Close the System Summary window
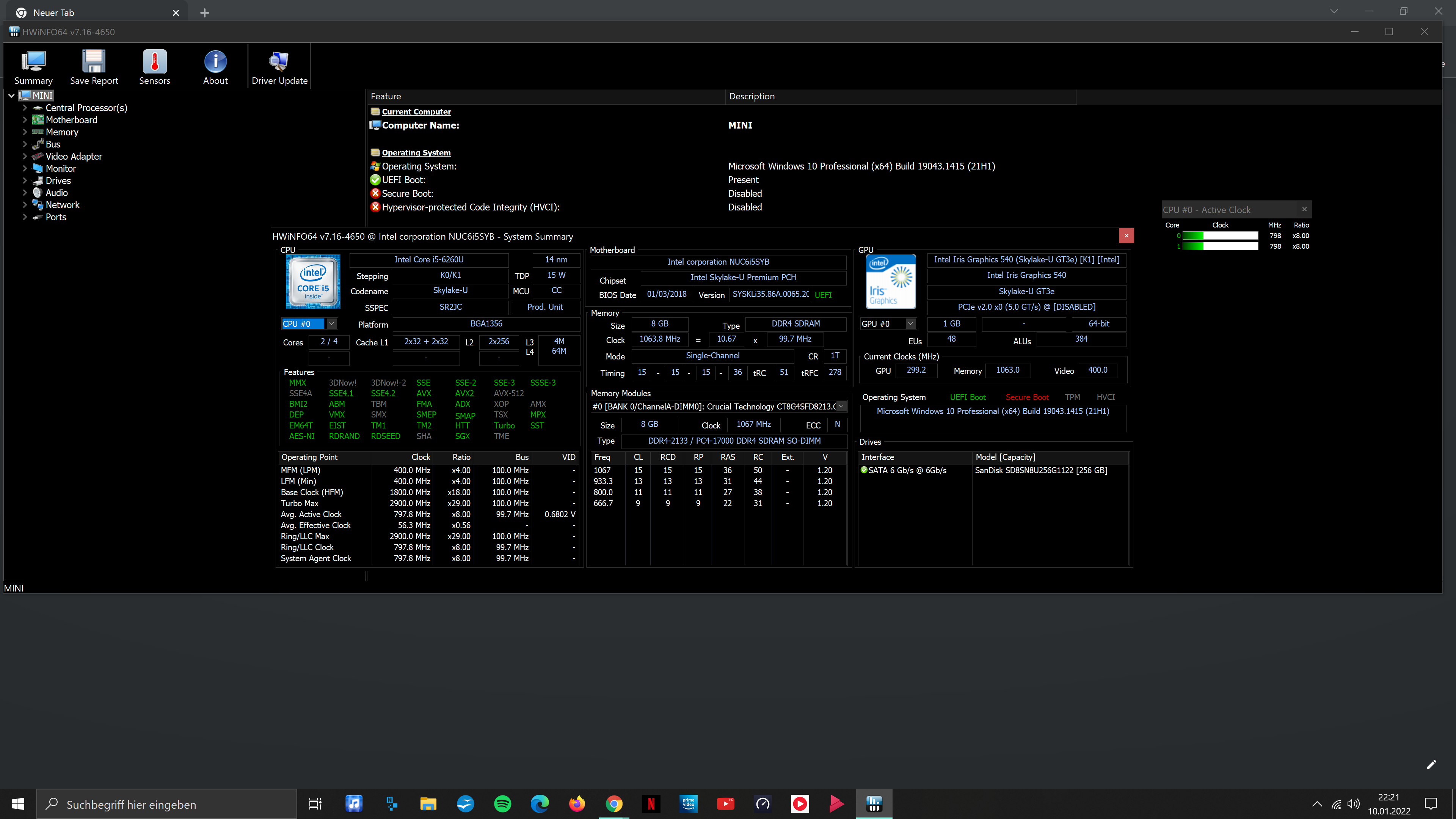This screenshot has width=1456, height=819. click(1126, 236)
